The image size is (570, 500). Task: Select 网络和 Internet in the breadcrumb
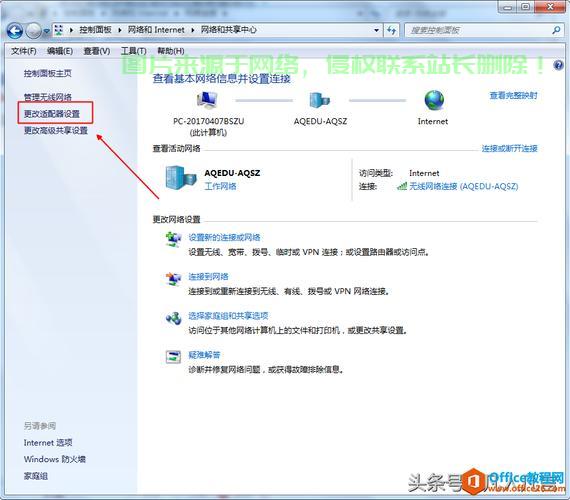click(x=156, y=30)
